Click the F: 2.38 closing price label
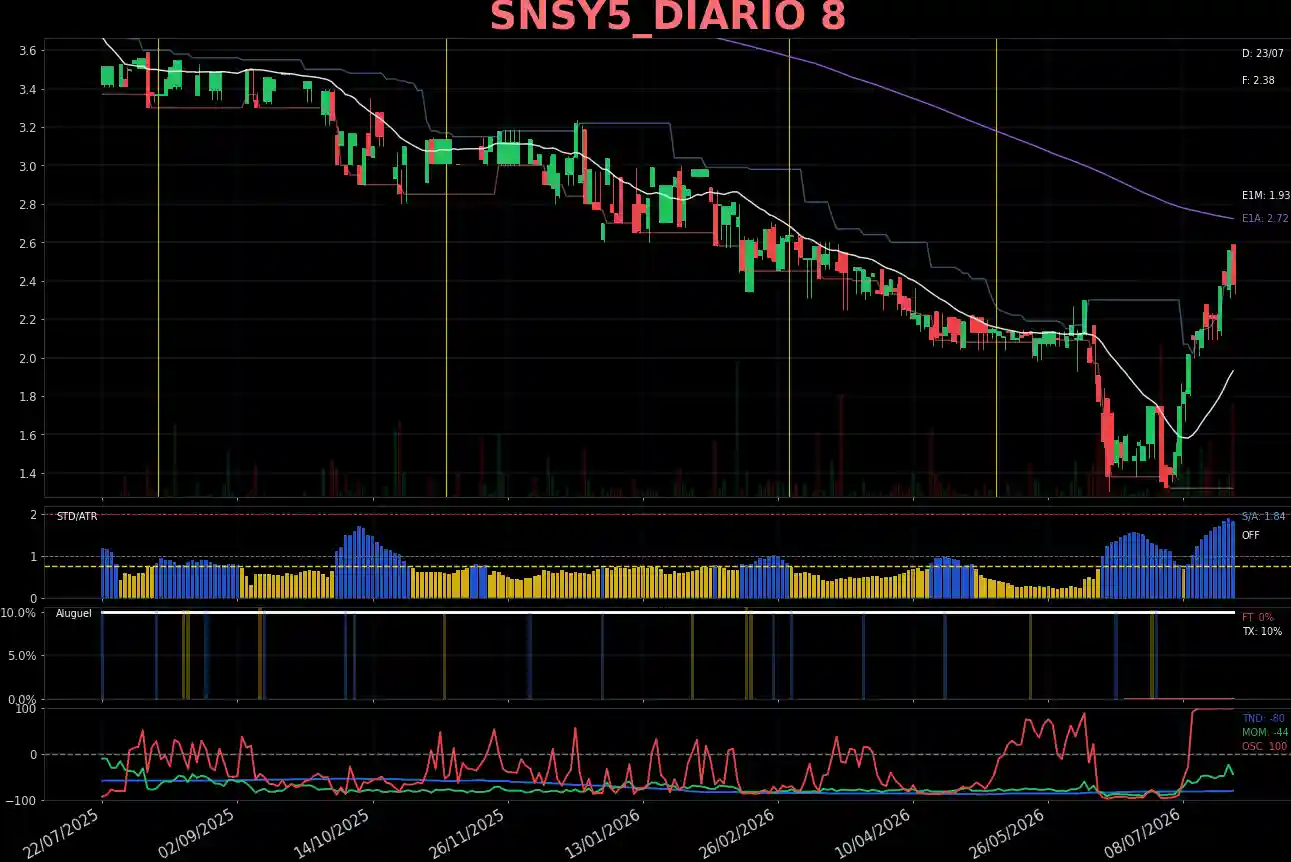Screen dimensions: 1291x862 pos(1258,80)
